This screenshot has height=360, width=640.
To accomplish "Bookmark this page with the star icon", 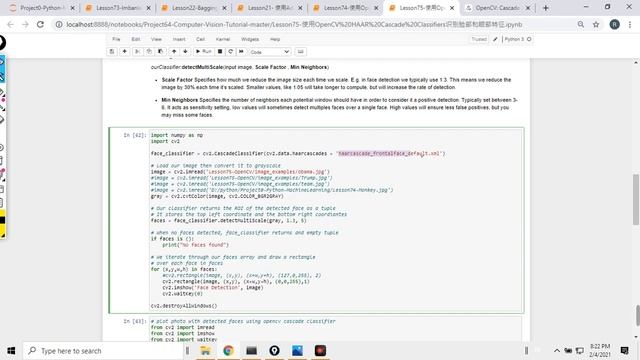I will [x=596, y=24].
